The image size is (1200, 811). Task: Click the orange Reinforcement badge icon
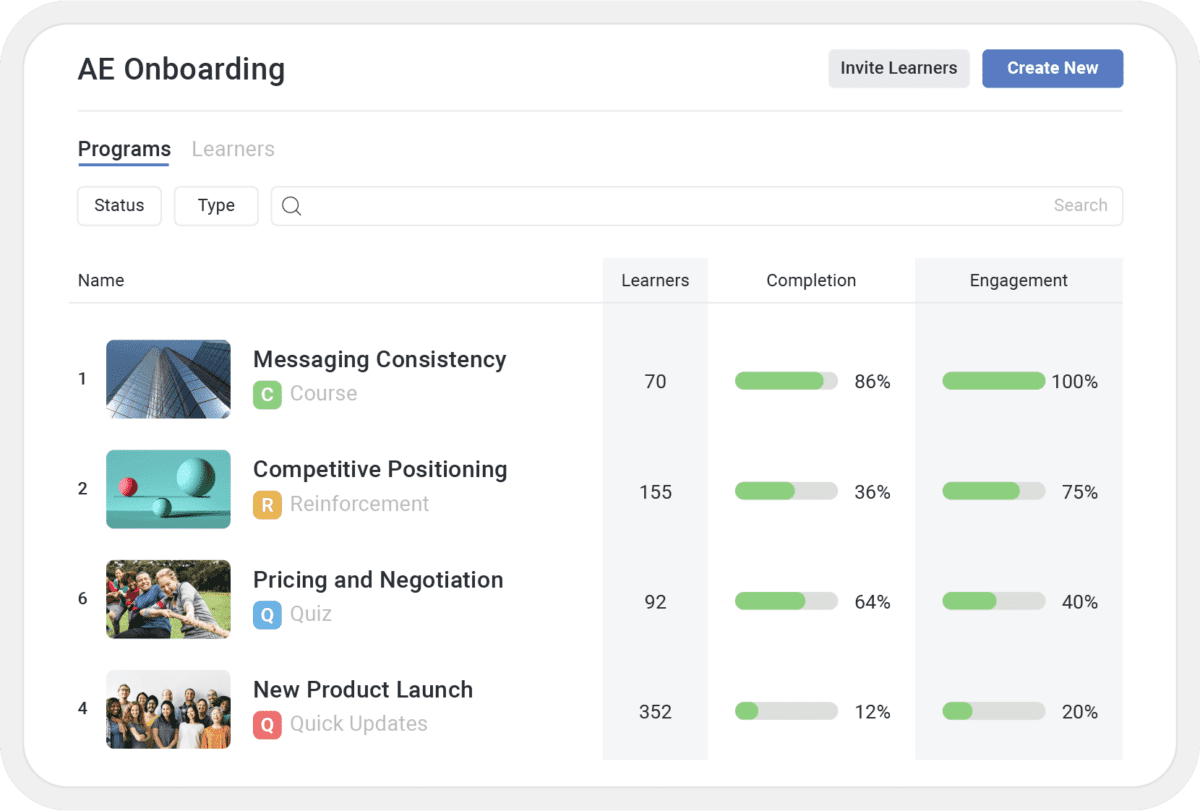(267, 505)
